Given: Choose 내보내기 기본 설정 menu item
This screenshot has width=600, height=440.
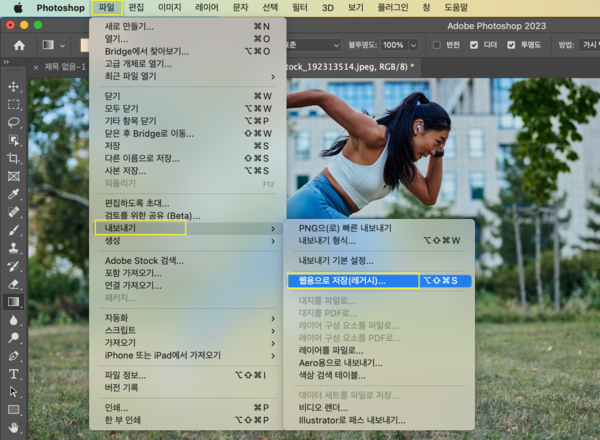Looking at the screenshot, I should coord(379,261).
